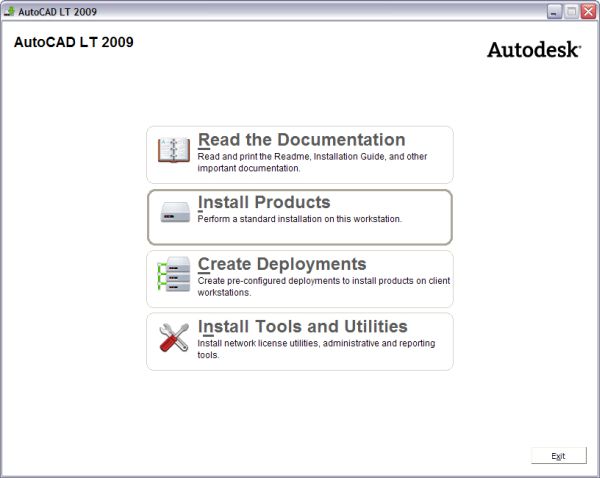Click 'Perform a standard installation' description text

300,219
